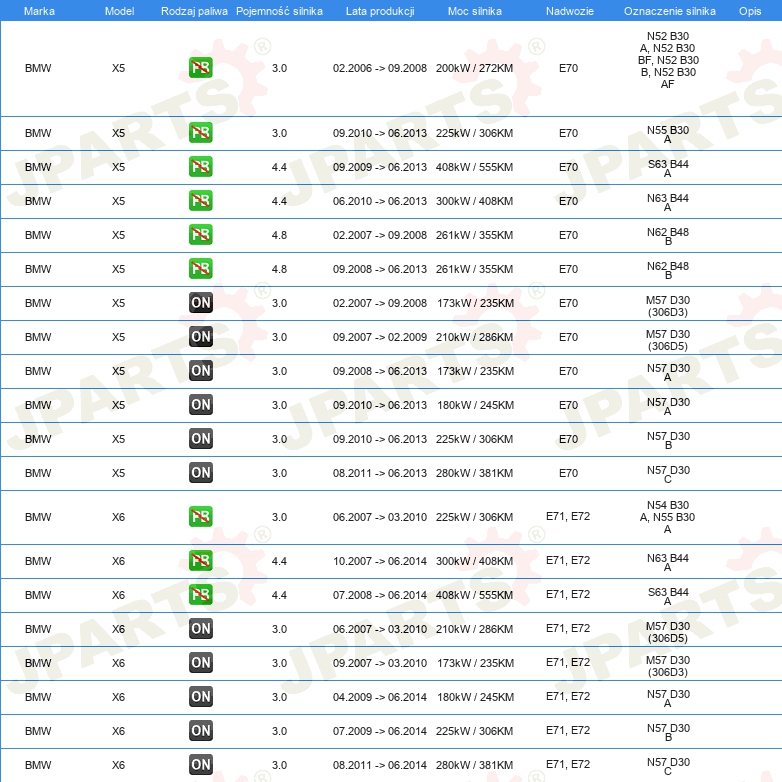
Task: Click the Model column header
Action: click(119, 10)
